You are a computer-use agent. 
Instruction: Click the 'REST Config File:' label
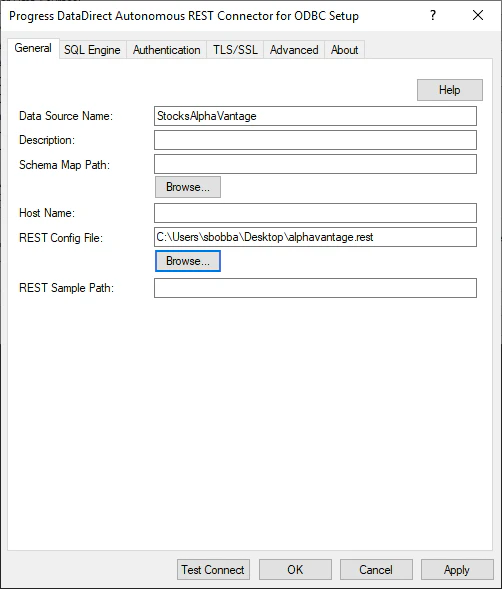61,238
